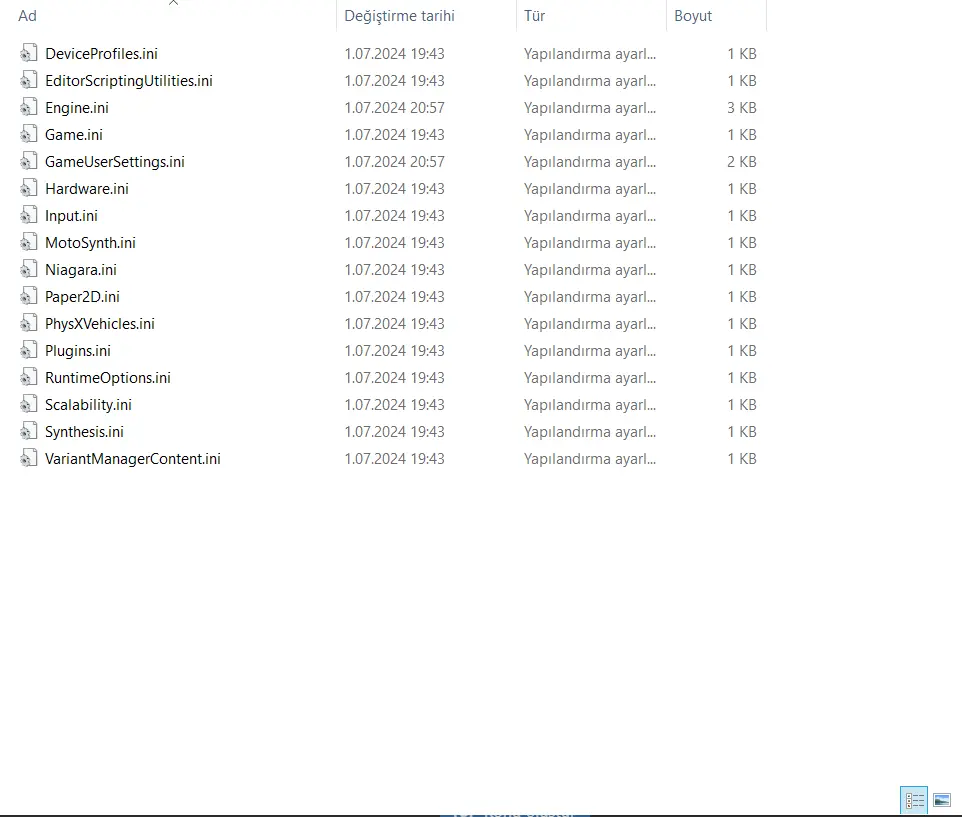Viewport: 962px width, 817px height.
Task: Click GameUserSettings.ini date 1.07.2024 20:57
Action: click(x=394, y=162)
